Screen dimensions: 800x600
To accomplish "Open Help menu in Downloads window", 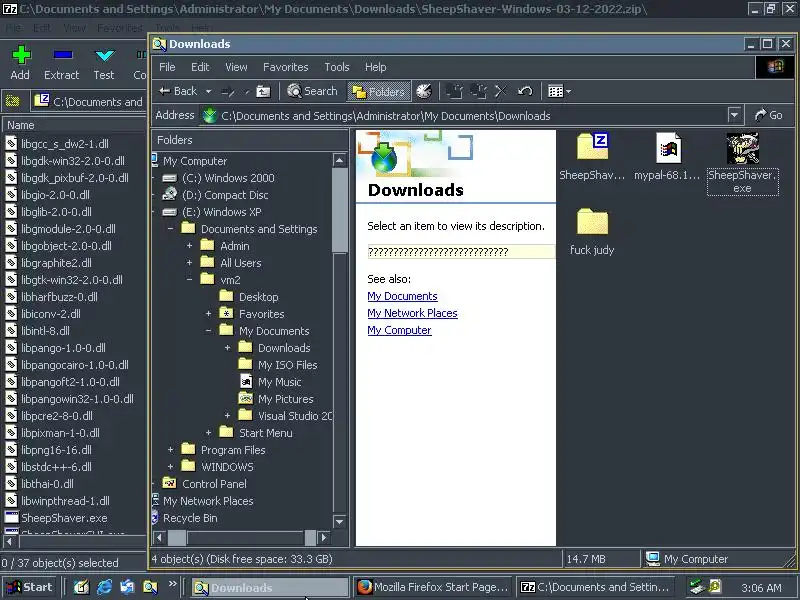I will pos(376,67).
